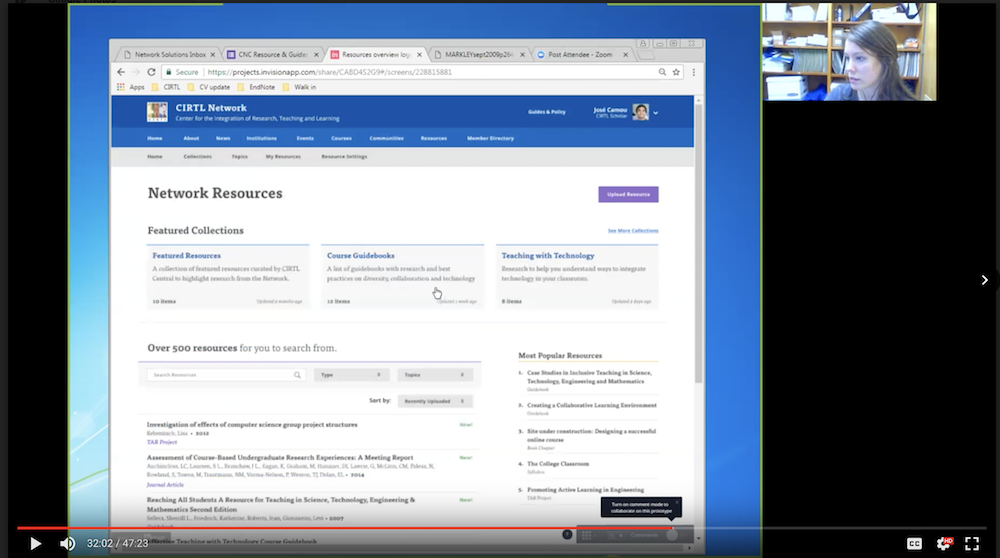This screenshot has height=558, width=1000.
Task: Expand José Camou user dropdown
Action: point(656,113)
